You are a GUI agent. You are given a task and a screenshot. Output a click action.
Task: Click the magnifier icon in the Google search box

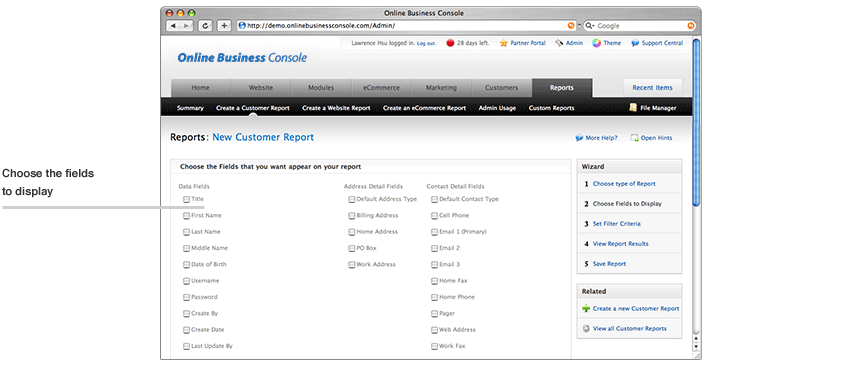590,26
